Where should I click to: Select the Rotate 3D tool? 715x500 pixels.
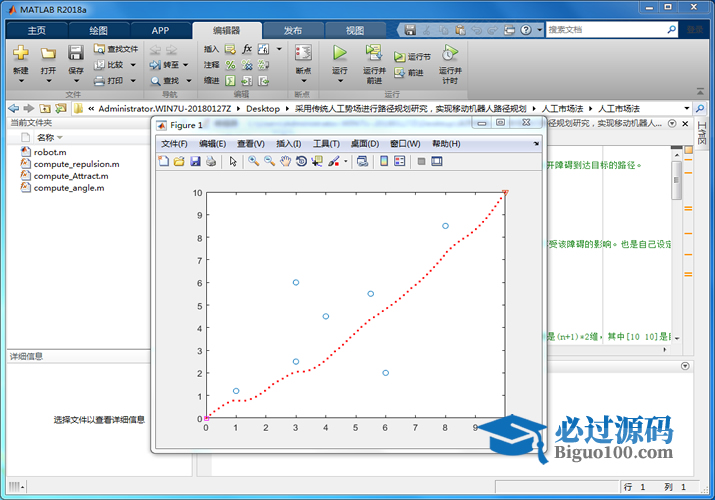[x=301, y=161]
